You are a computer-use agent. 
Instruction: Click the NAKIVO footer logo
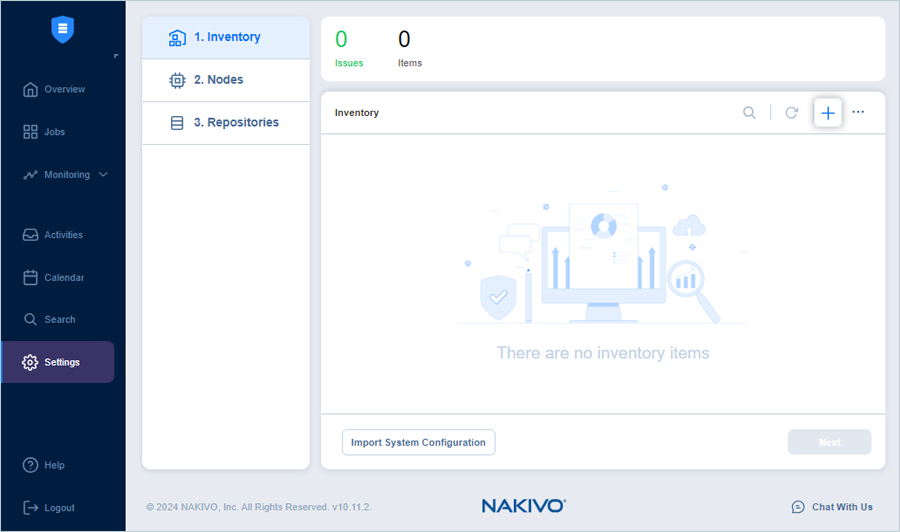tap(523, 506)
